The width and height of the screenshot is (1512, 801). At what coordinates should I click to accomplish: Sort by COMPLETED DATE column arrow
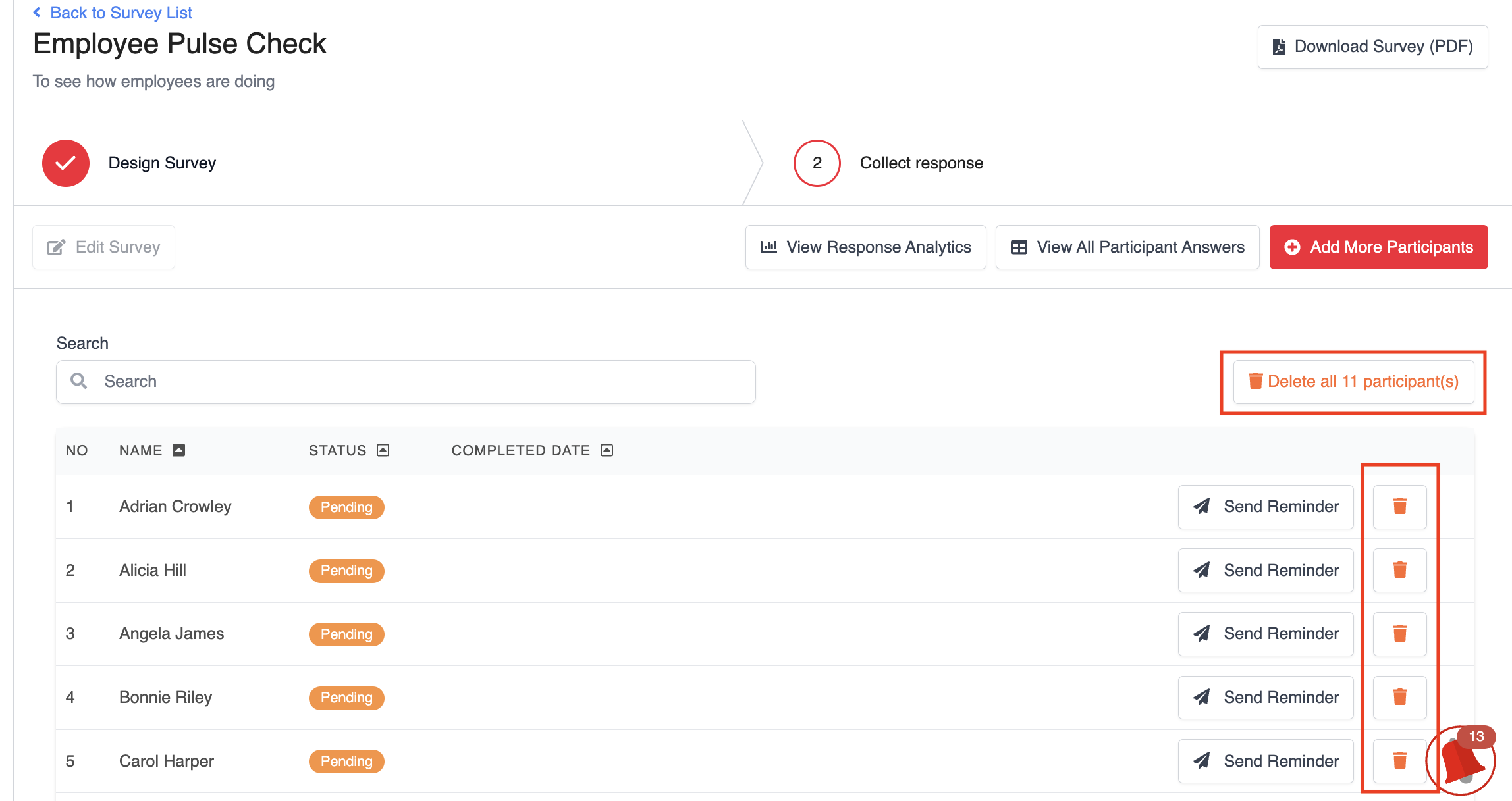(x=607, y=450)
